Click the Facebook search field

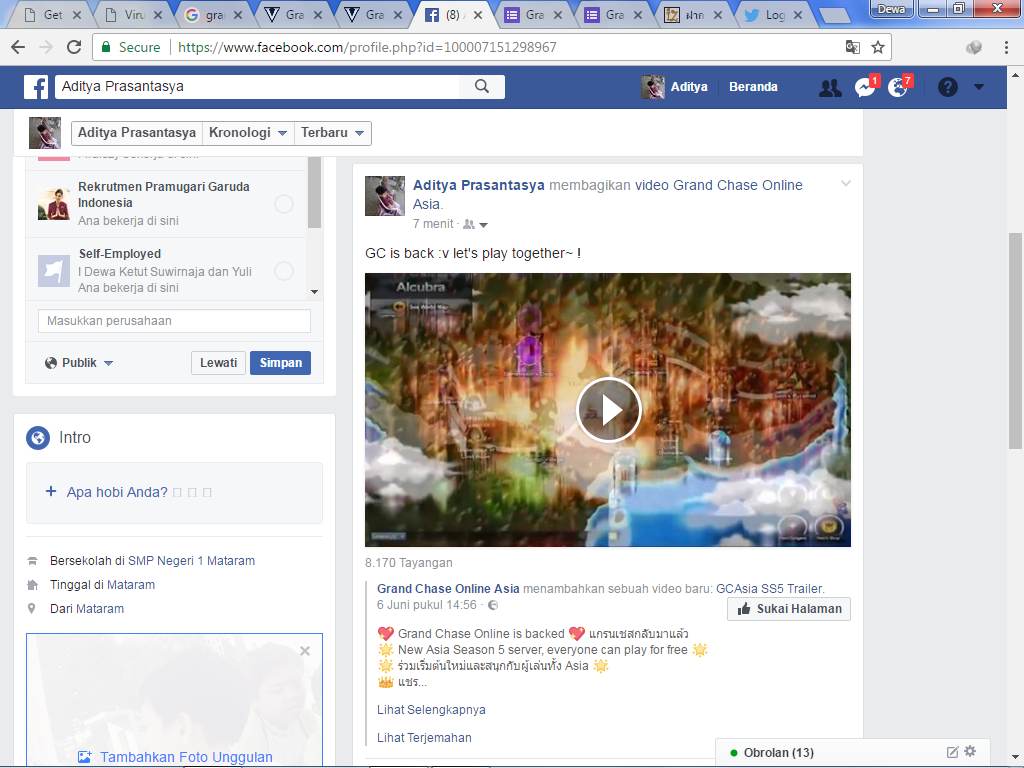pos(257,86)
